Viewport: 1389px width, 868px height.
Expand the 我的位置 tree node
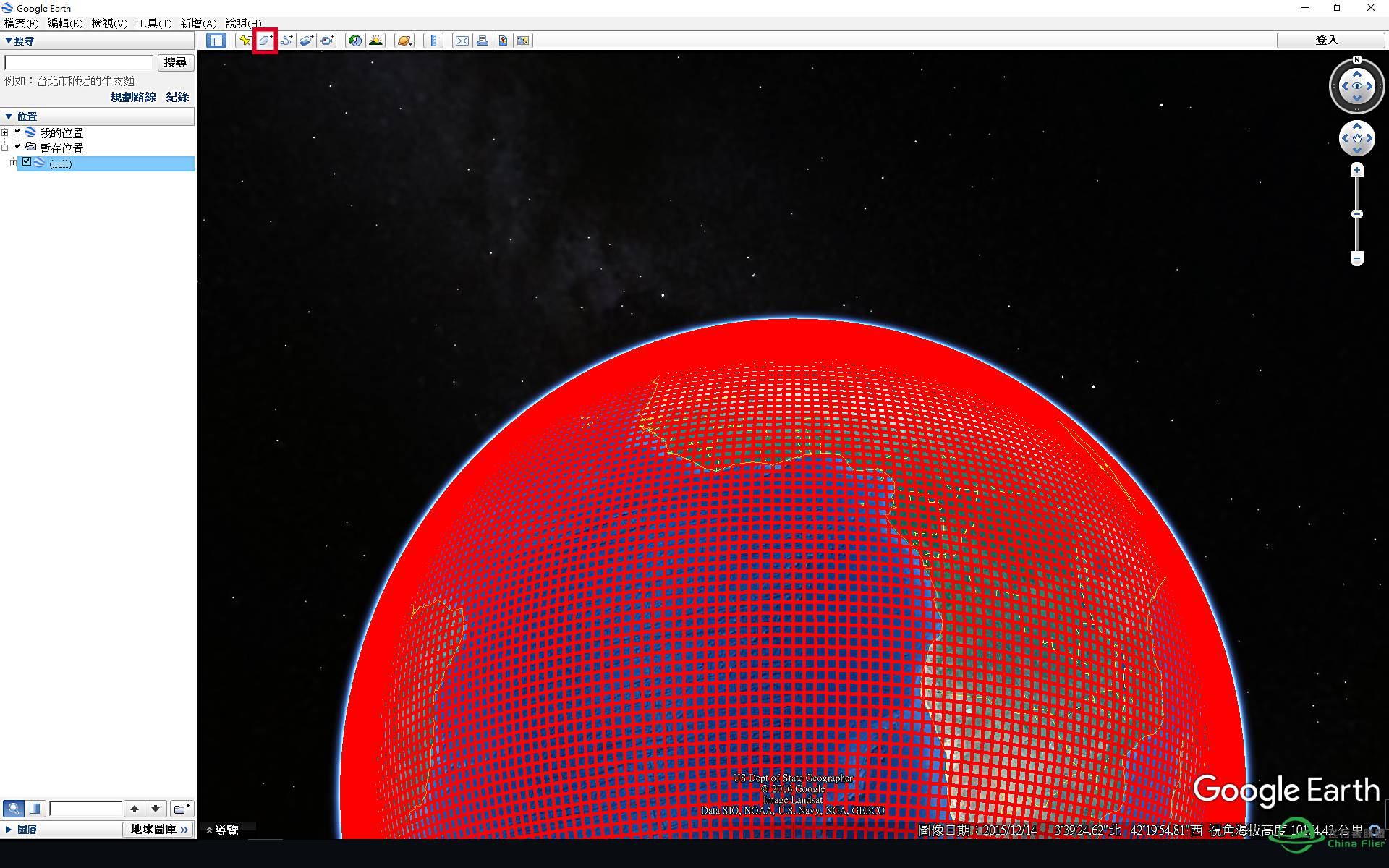point(5,132)
